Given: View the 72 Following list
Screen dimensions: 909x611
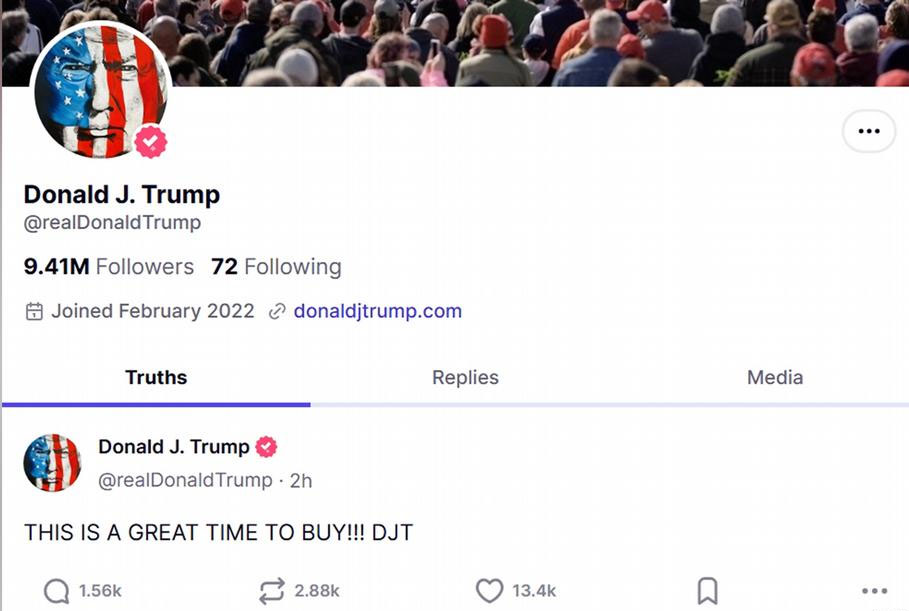Looking at the screenshot, I should coord(276,267).
